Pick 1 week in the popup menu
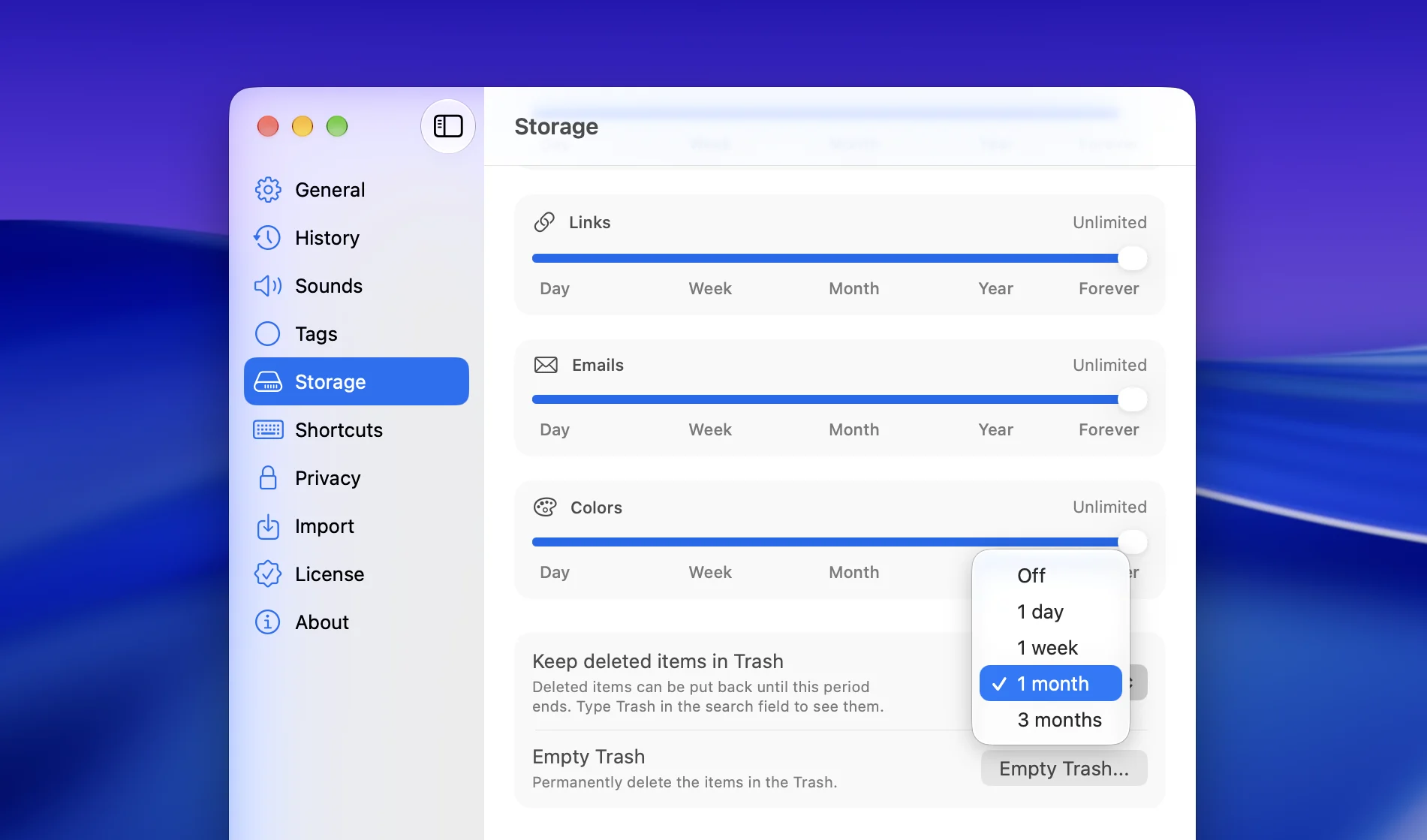Screen dimensions: 1427x840 click(x=1051, y=648)
